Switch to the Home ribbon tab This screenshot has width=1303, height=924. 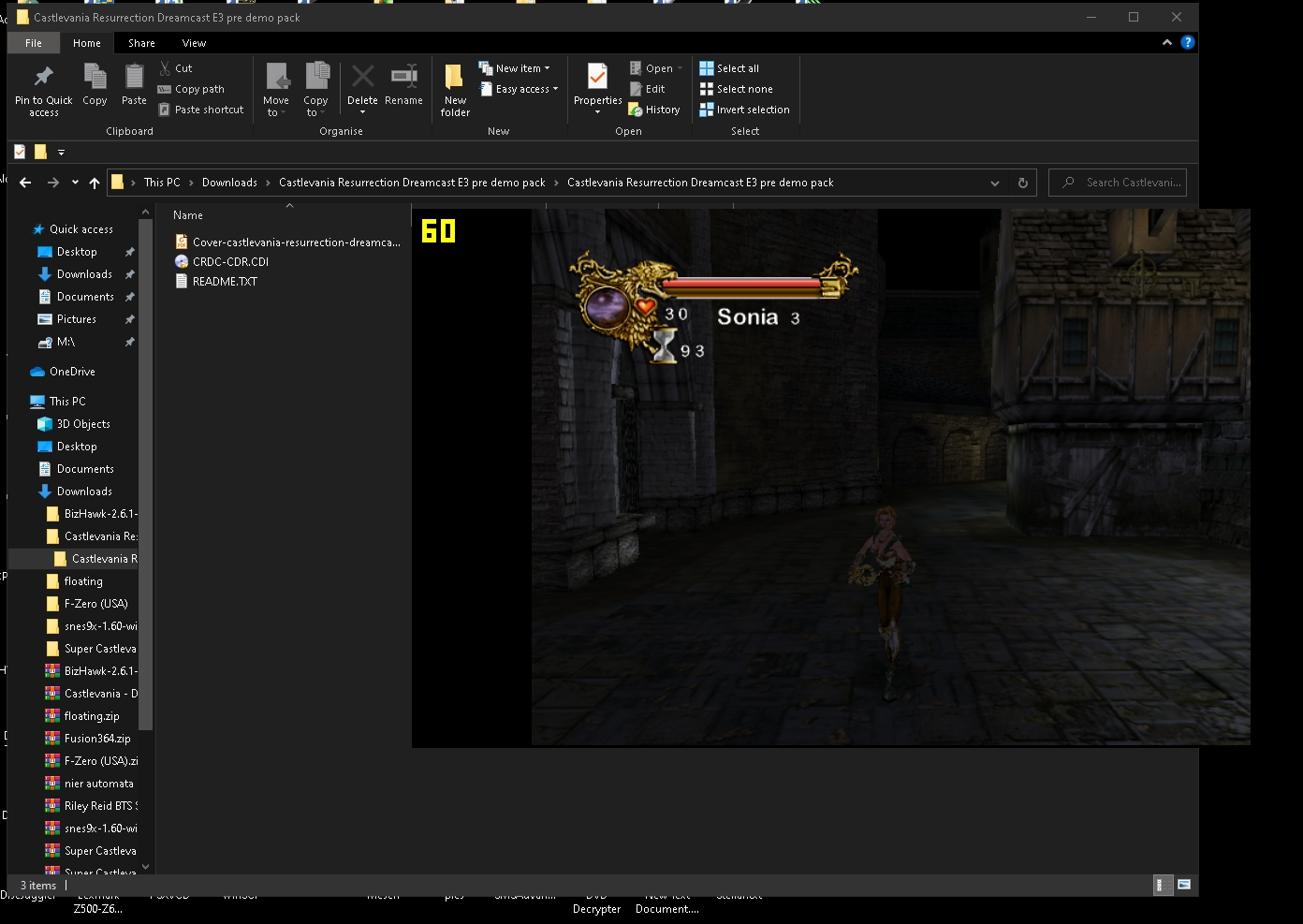[x=87, y=43]
